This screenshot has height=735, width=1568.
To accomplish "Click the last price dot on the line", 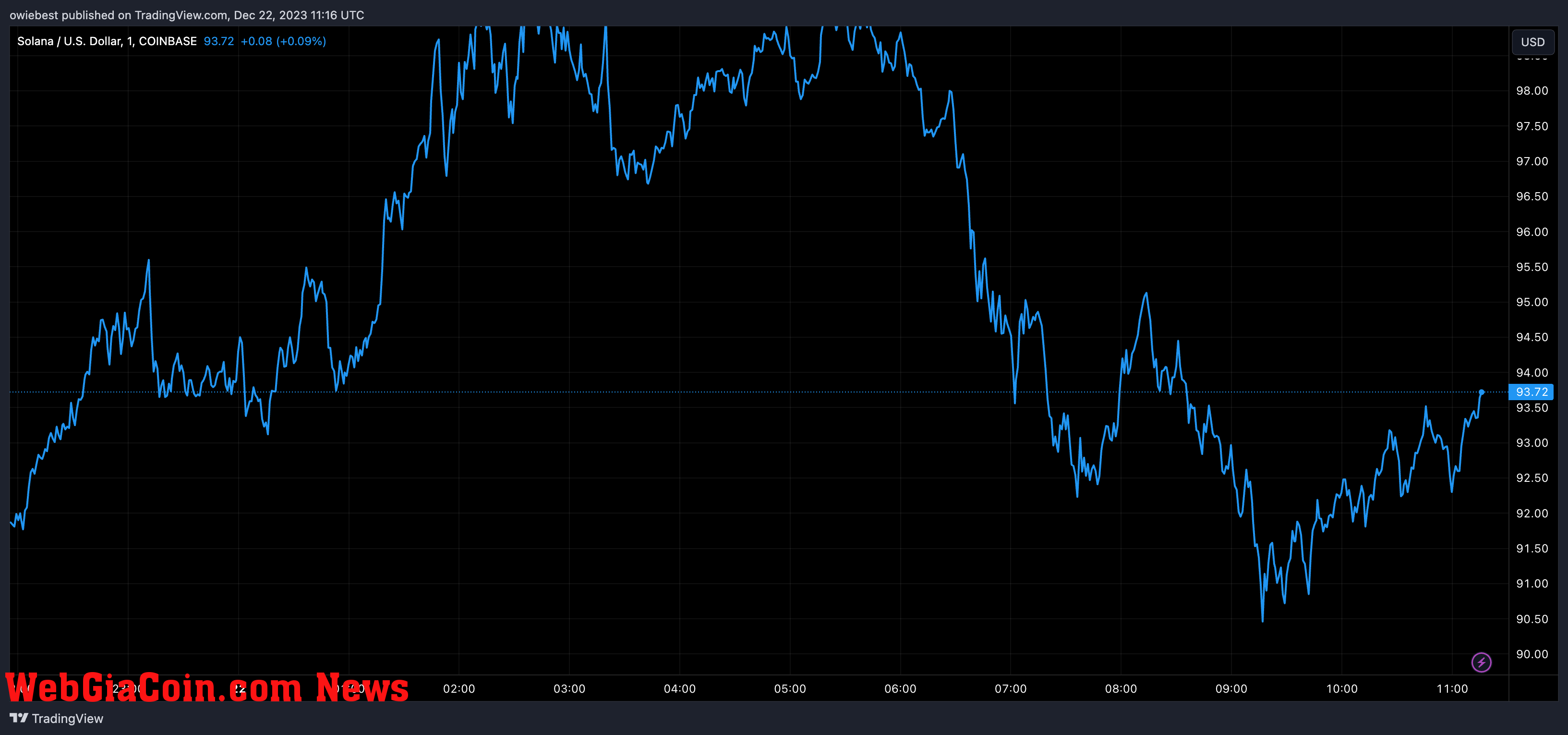I will click(1482, 392).
